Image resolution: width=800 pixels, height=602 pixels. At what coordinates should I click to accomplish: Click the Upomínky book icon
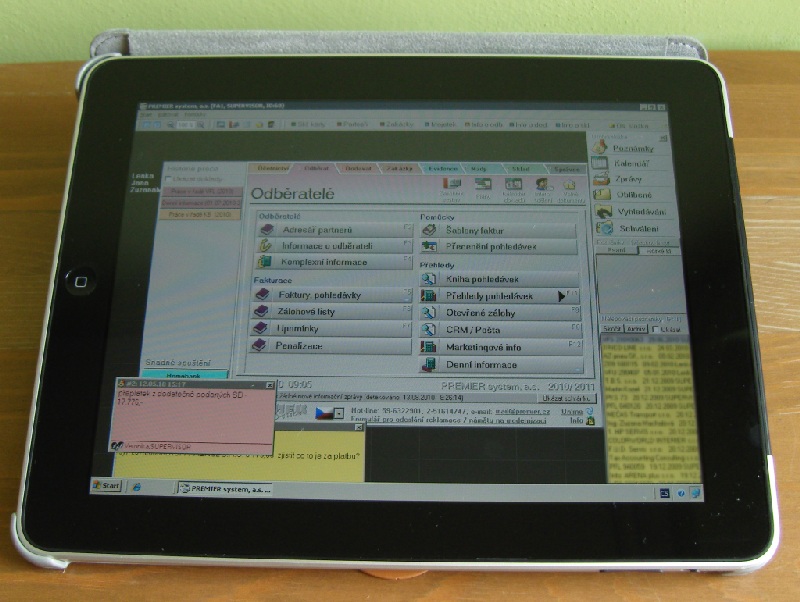260,328
